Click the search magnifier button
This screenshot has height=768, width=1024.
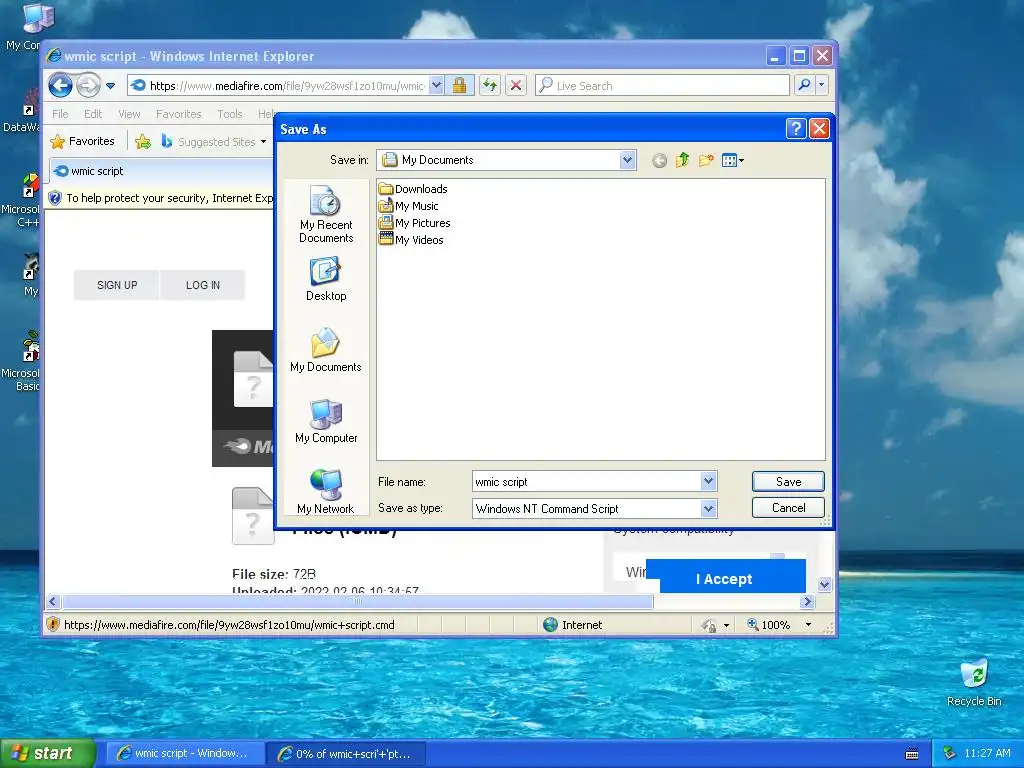tap(805, 85)
